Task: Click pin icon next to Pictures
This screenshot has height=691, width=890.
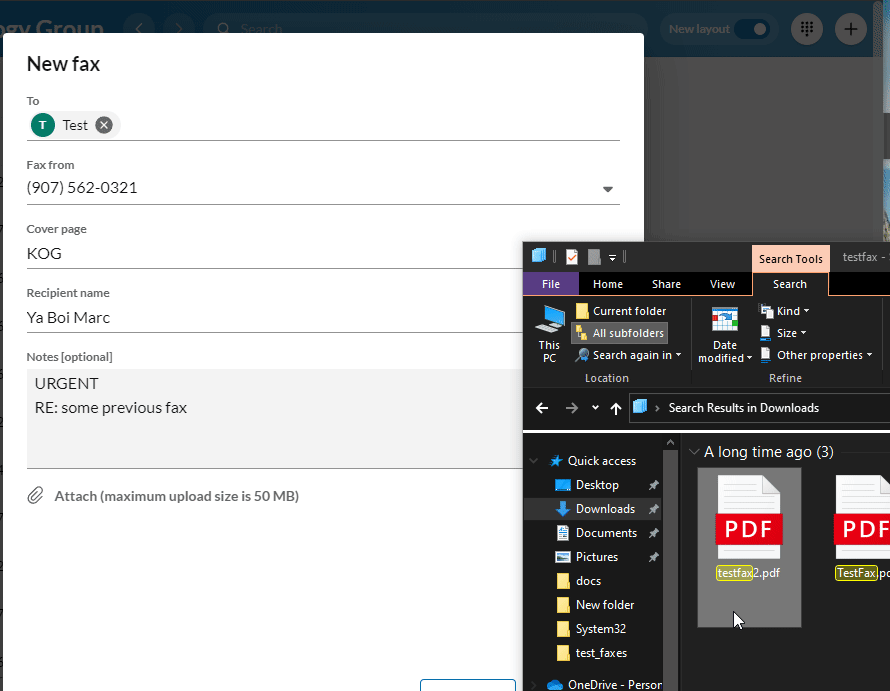Action: pos(653,557)
